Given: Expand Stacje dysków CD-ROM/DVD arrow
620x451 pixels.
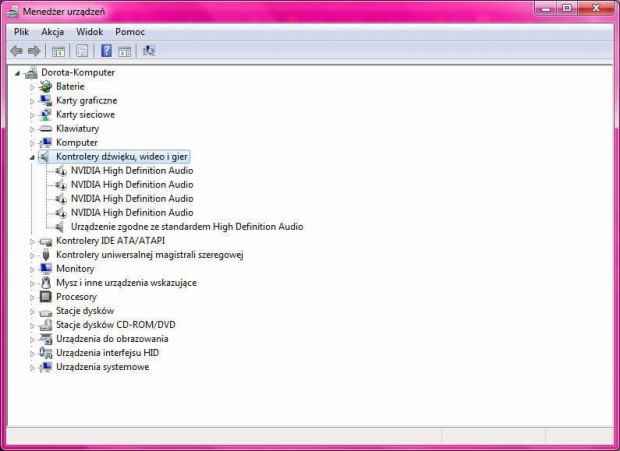Looking at the screenshot, I should [x=32, y=326].
